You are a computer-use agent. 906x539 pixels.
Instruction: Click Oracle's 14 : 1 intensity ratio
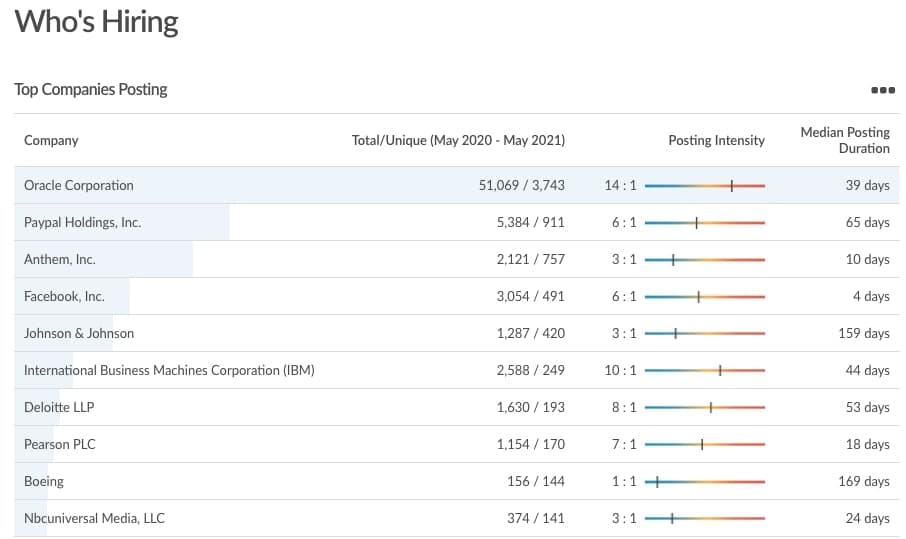coord(620,185)
